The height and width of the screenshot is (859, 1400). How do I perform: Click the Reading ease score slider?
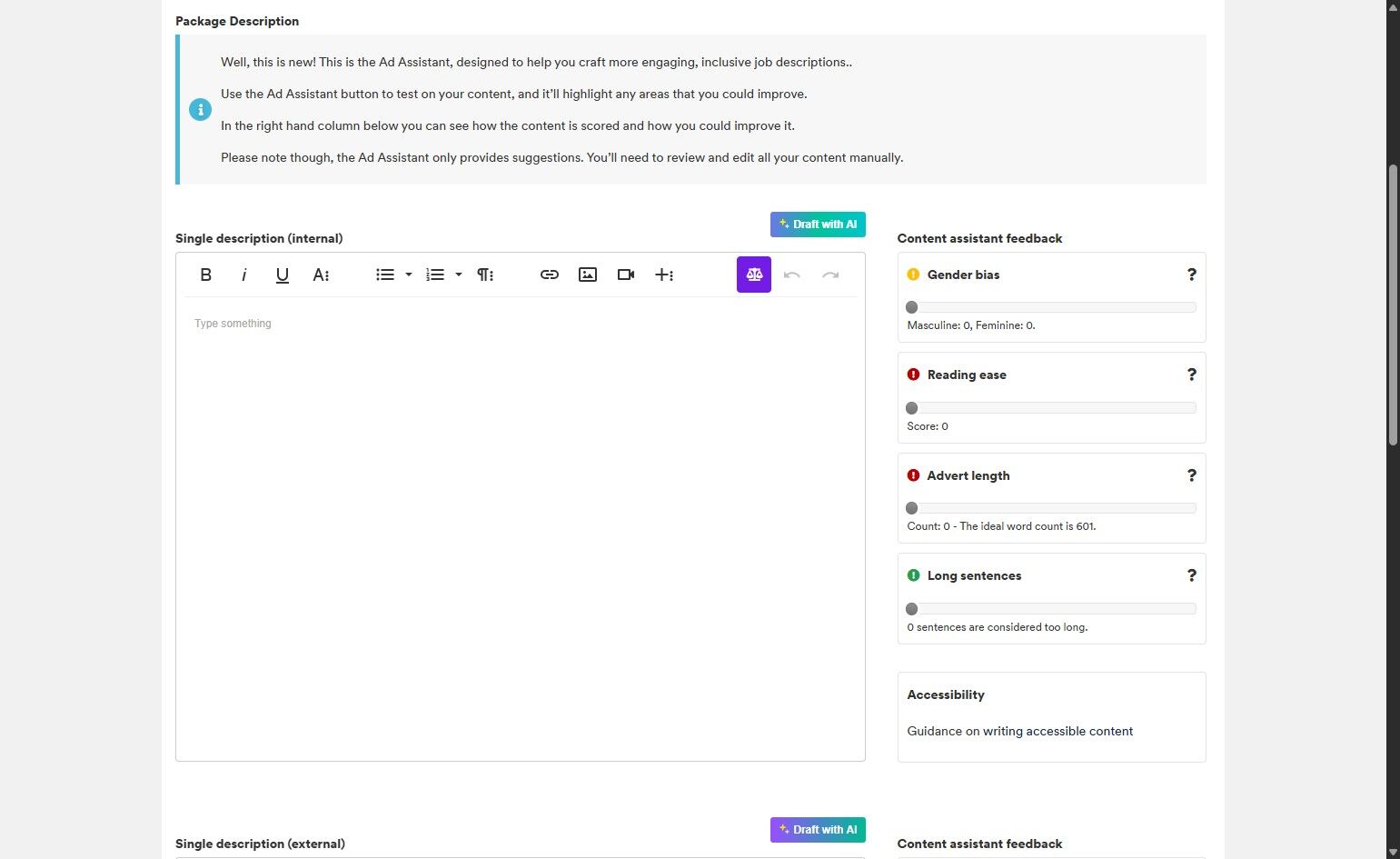point(1051,408)
